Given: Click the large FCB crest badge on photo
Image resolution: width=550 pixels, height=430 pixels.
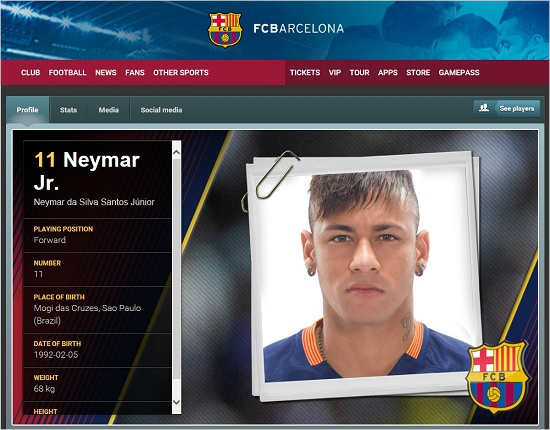Looking at the screenshot, I should pos(497,377).
